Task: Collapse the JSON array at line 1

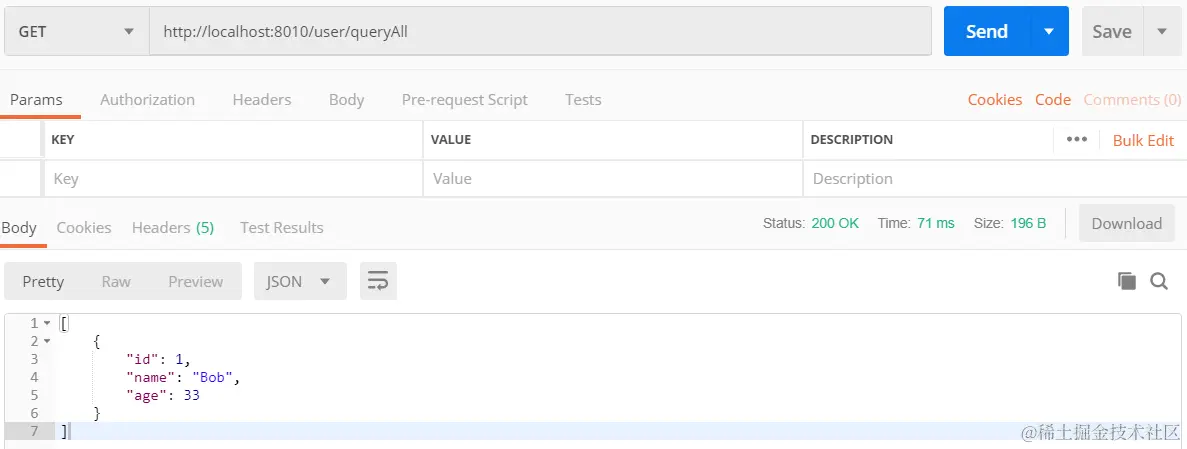Action: [x=46, y=323]
